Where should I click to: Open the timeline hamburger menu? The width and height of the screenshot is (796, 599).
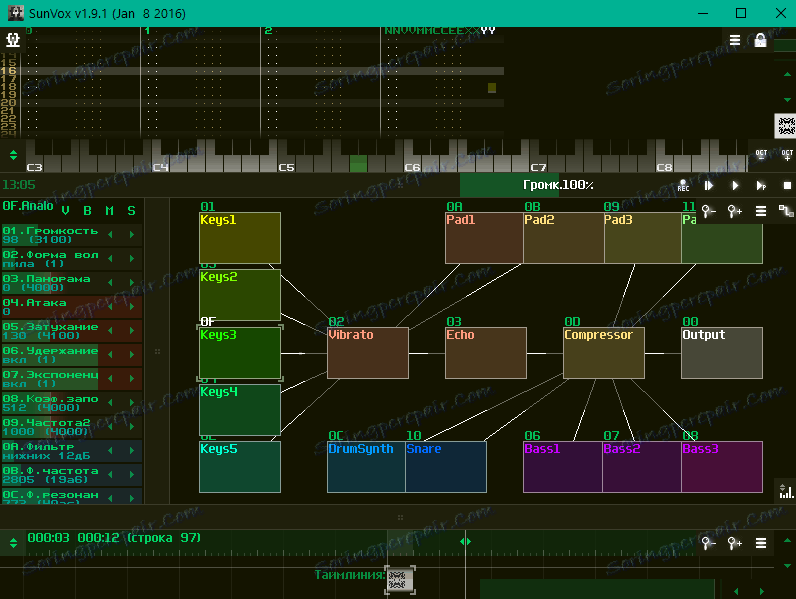click(760, 543)
